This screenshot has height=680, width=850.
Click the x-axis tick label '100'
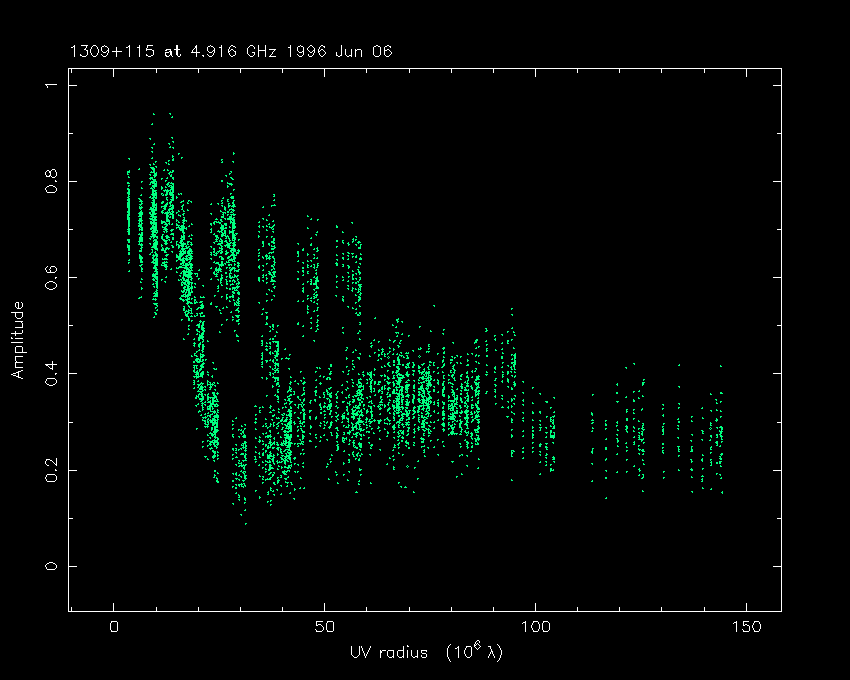coord(536,627)
